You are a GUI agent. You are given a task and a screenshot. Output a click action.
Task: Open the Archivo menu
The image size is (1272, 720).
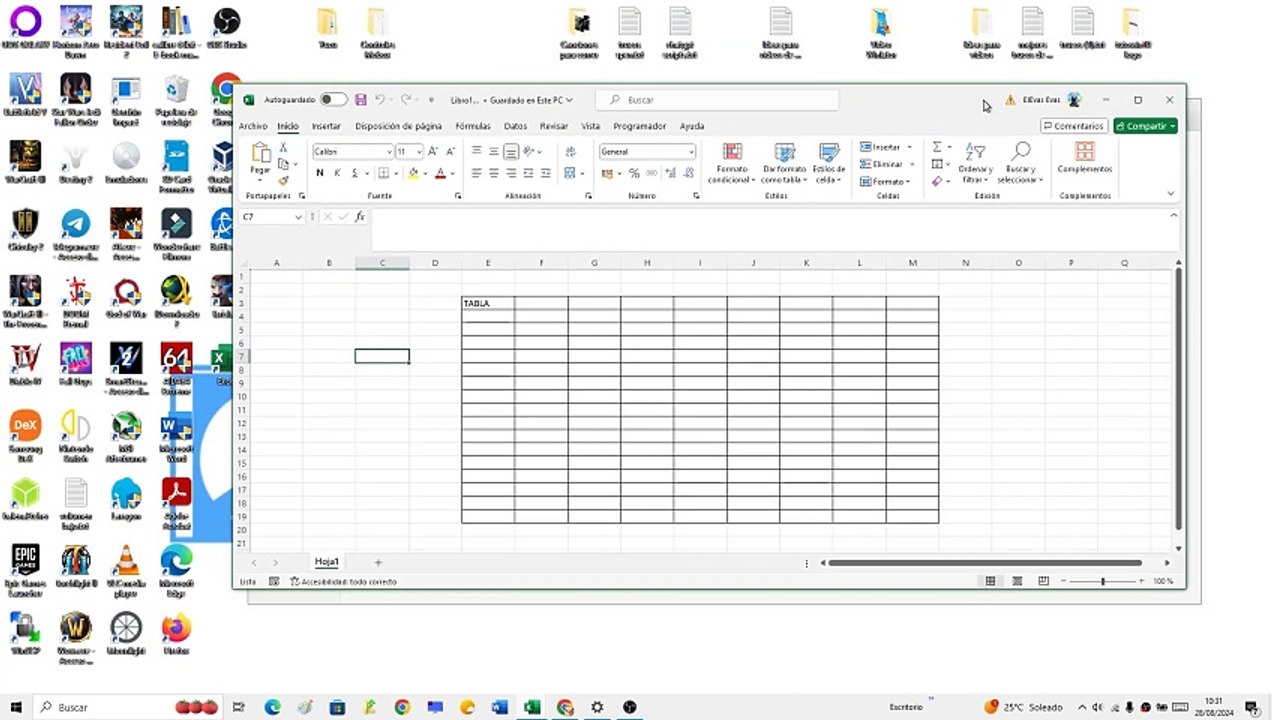click(253, 126)
